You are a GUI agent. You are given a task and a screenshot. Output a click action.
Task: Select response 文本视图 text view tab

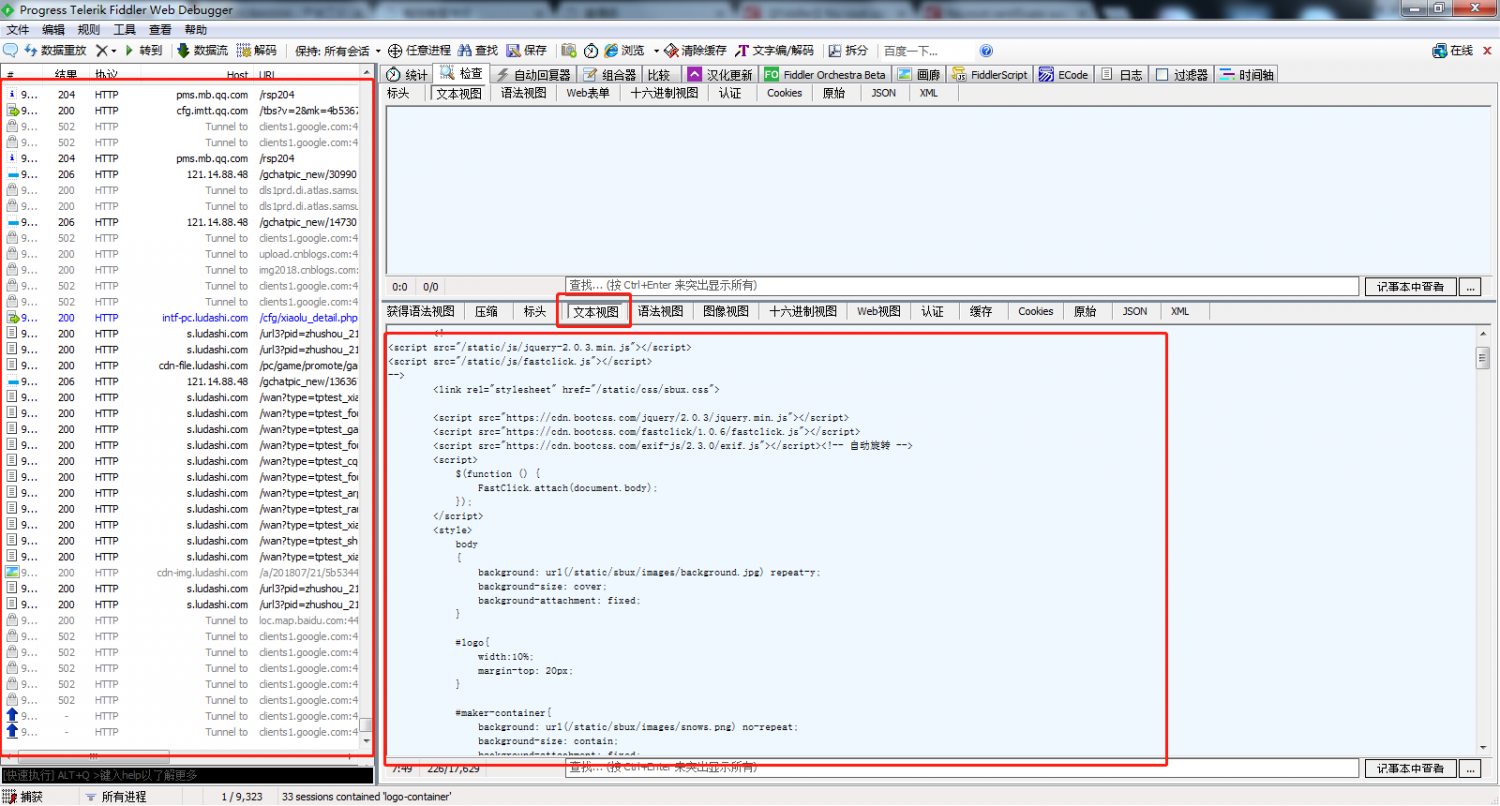pos(596,312)
